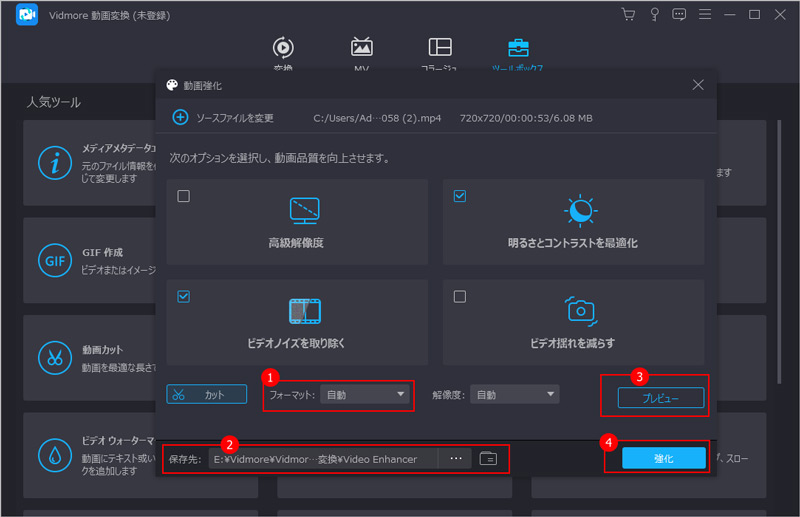
Task: Click the upscale resolution monitor icon
Action: (x=305, y=211)
